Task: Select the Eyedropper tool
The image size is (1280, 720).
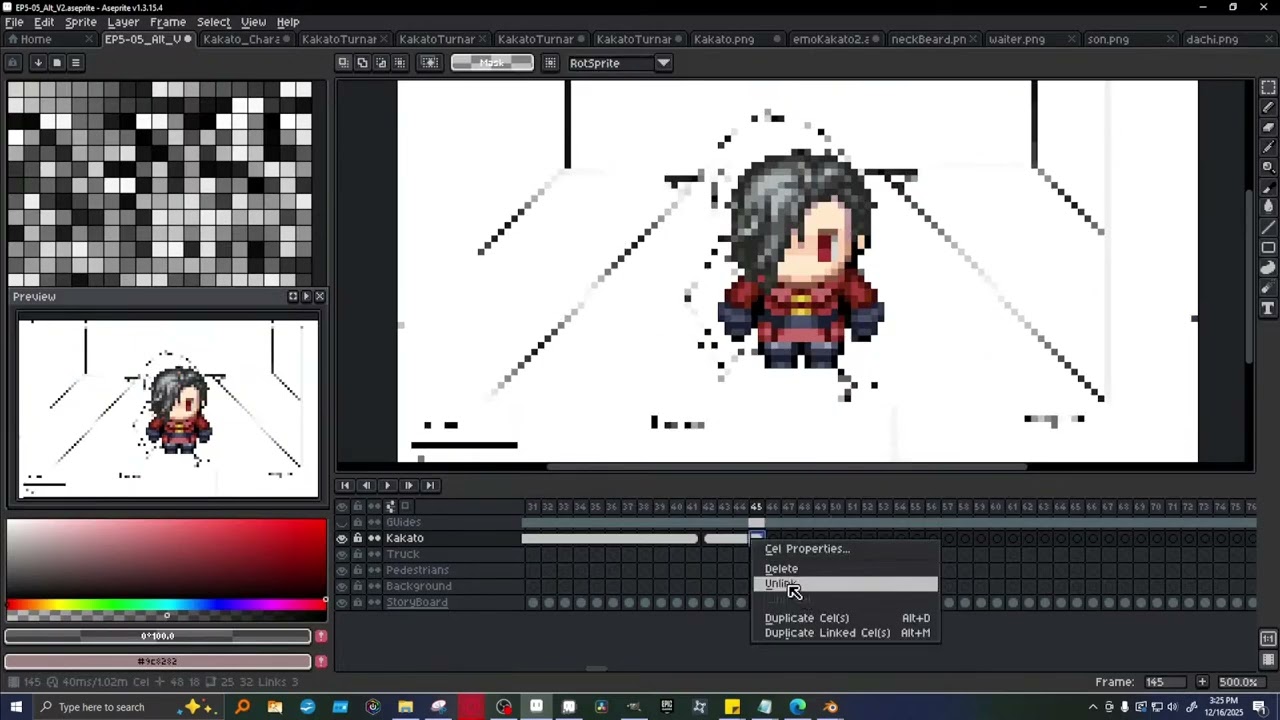Action: [x=1268, y=148]
